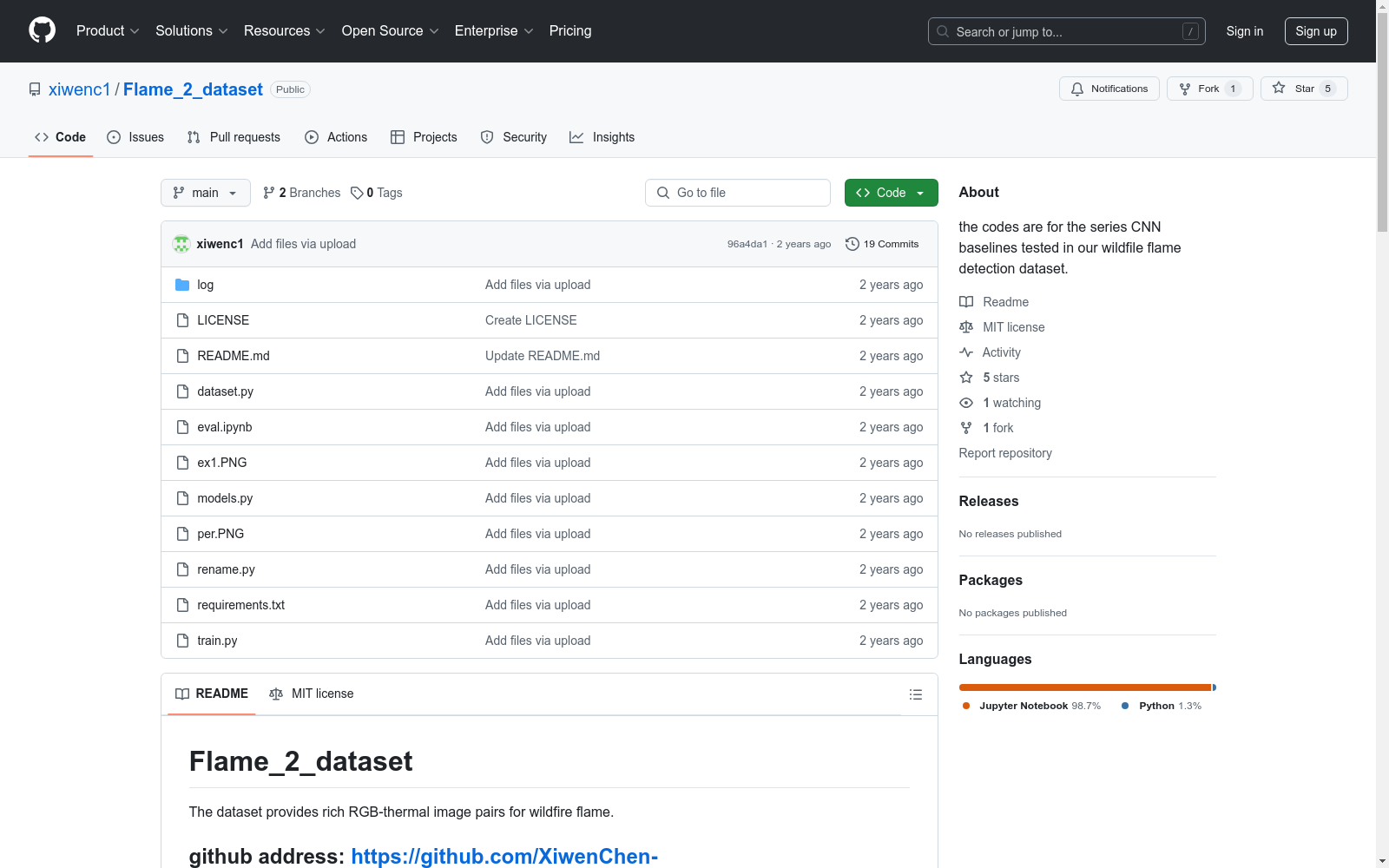The width and height of the screenshot is (1389, 868).
Task: Click the Sign in link
Action: (x=1245, y=31)
